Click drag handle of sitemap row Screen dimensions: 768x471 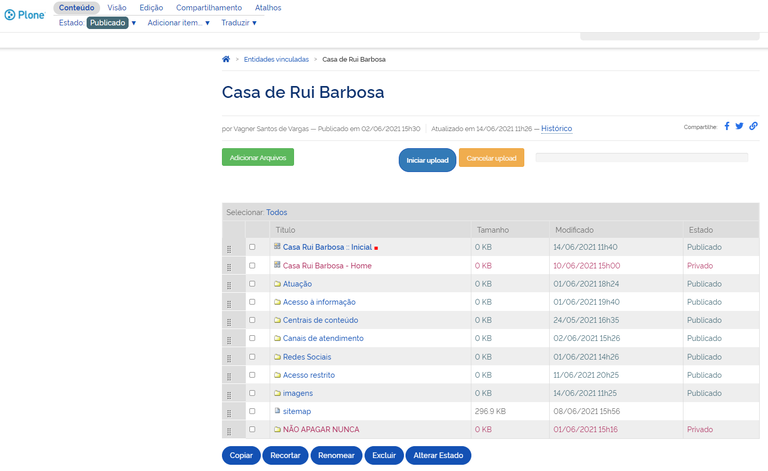coord(229,413)
